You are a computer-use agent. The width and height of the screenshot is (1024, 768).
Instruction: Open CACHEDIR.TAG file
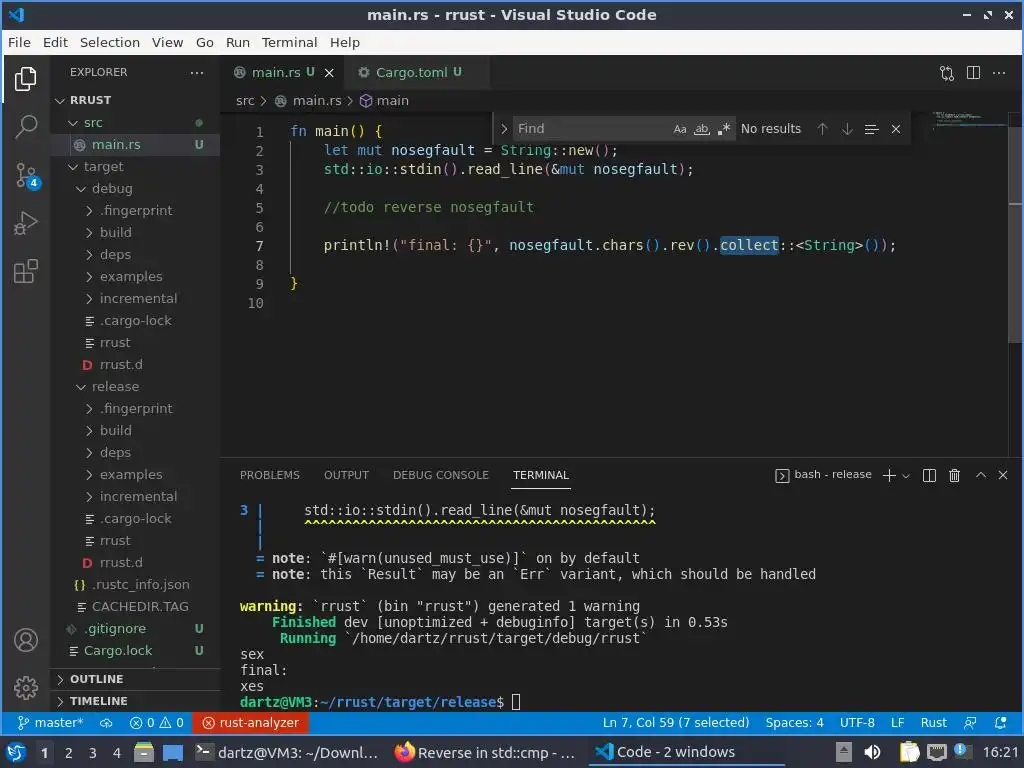pyautogui.click(x=136, y=607)
